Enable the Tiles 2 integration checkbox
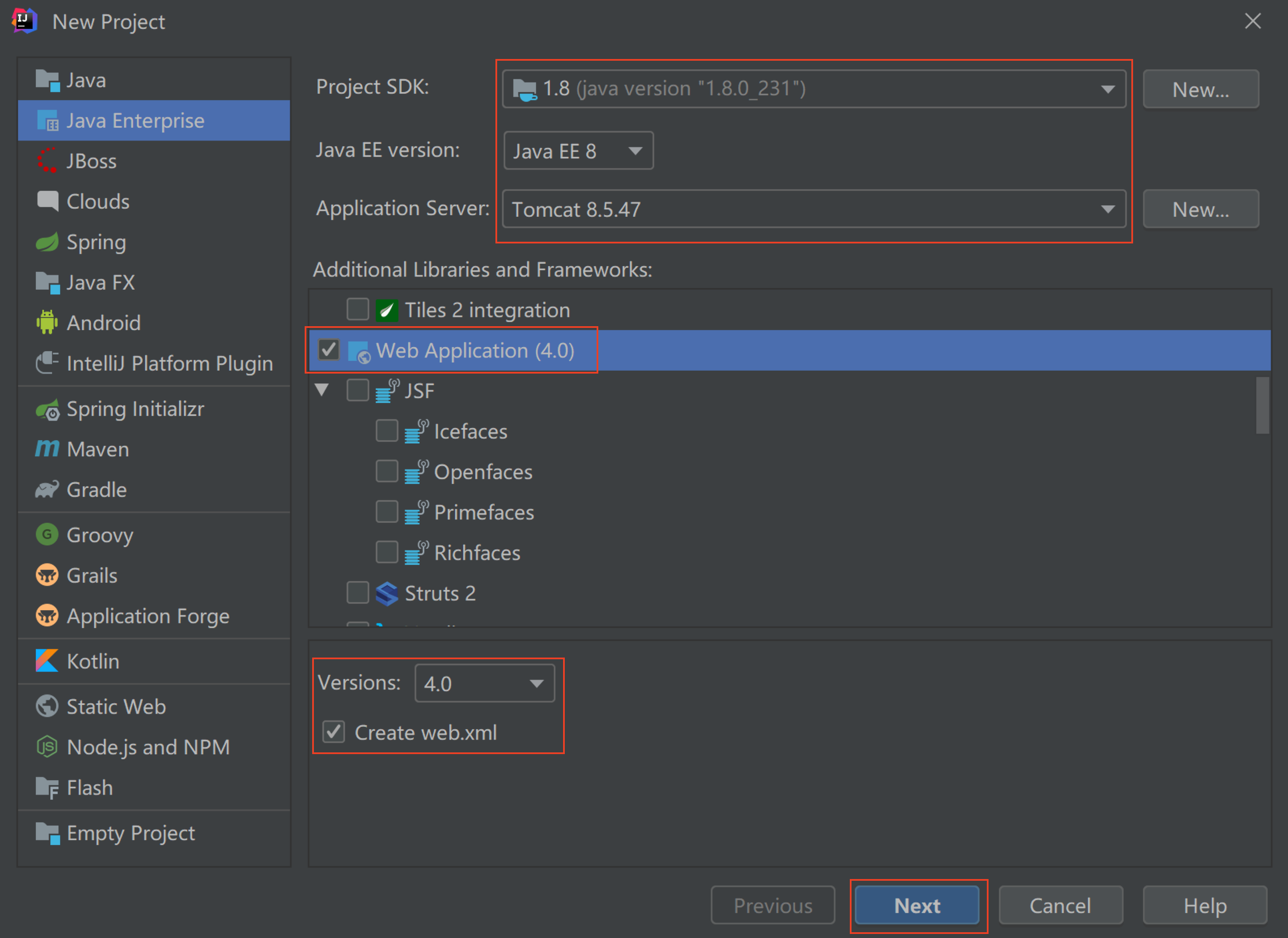The width and height of the screenshot is (1288, 938). (x=358, y=309)
